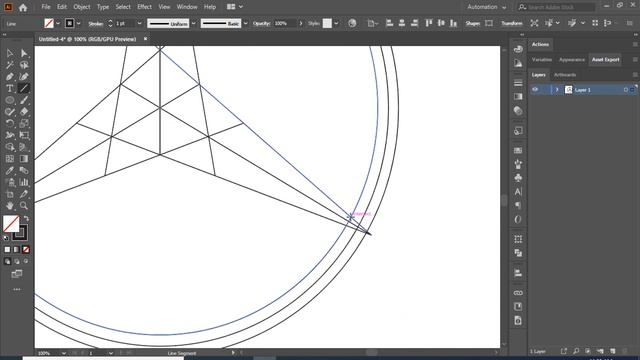Viewport: 640px width, 360px height.
Task: Enable Draw Normal mode
Action: click(x=7, y=261)
